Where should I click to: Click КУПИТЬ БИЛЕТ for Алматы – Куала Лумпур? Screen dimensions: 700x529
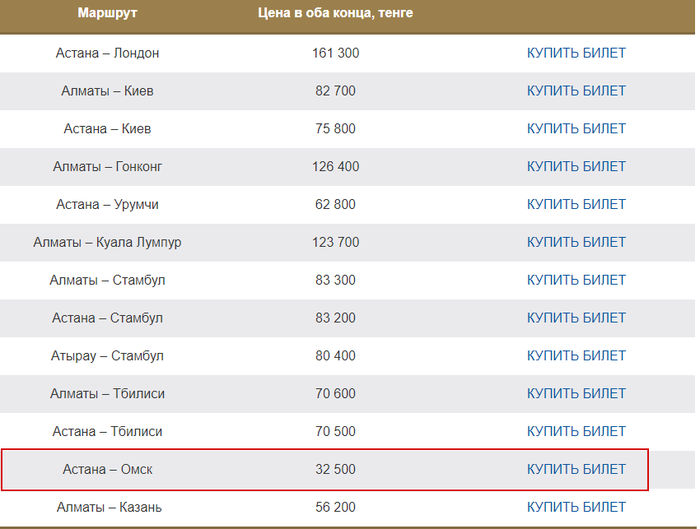pyautogui.click(x=576, y=242)
